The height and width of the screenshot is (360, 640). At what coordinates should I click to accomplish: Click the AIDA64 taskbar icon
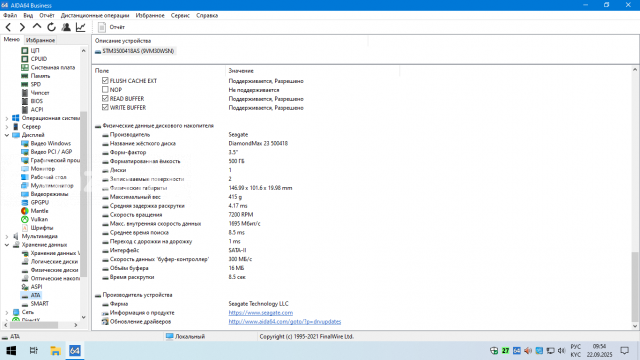click(75, 351)
